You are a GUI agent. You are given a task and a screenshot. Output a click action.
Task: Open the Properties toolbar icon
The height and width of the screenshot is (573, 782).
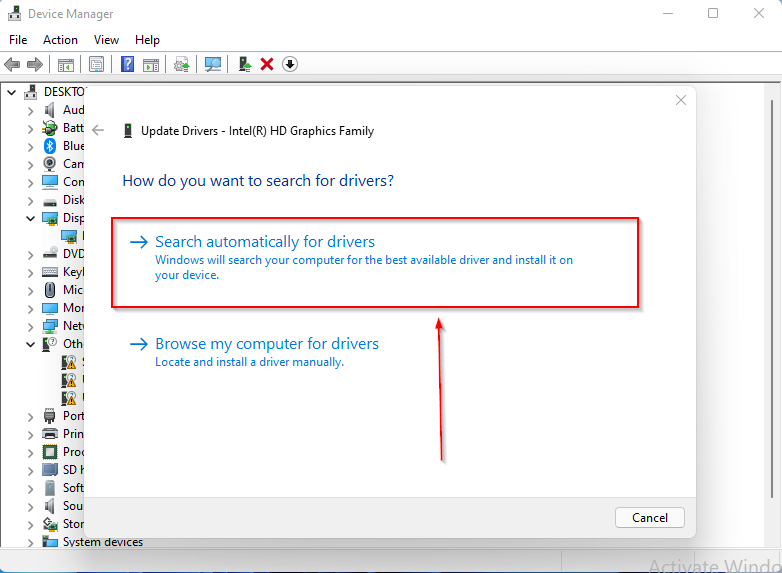tap(96, 64)
